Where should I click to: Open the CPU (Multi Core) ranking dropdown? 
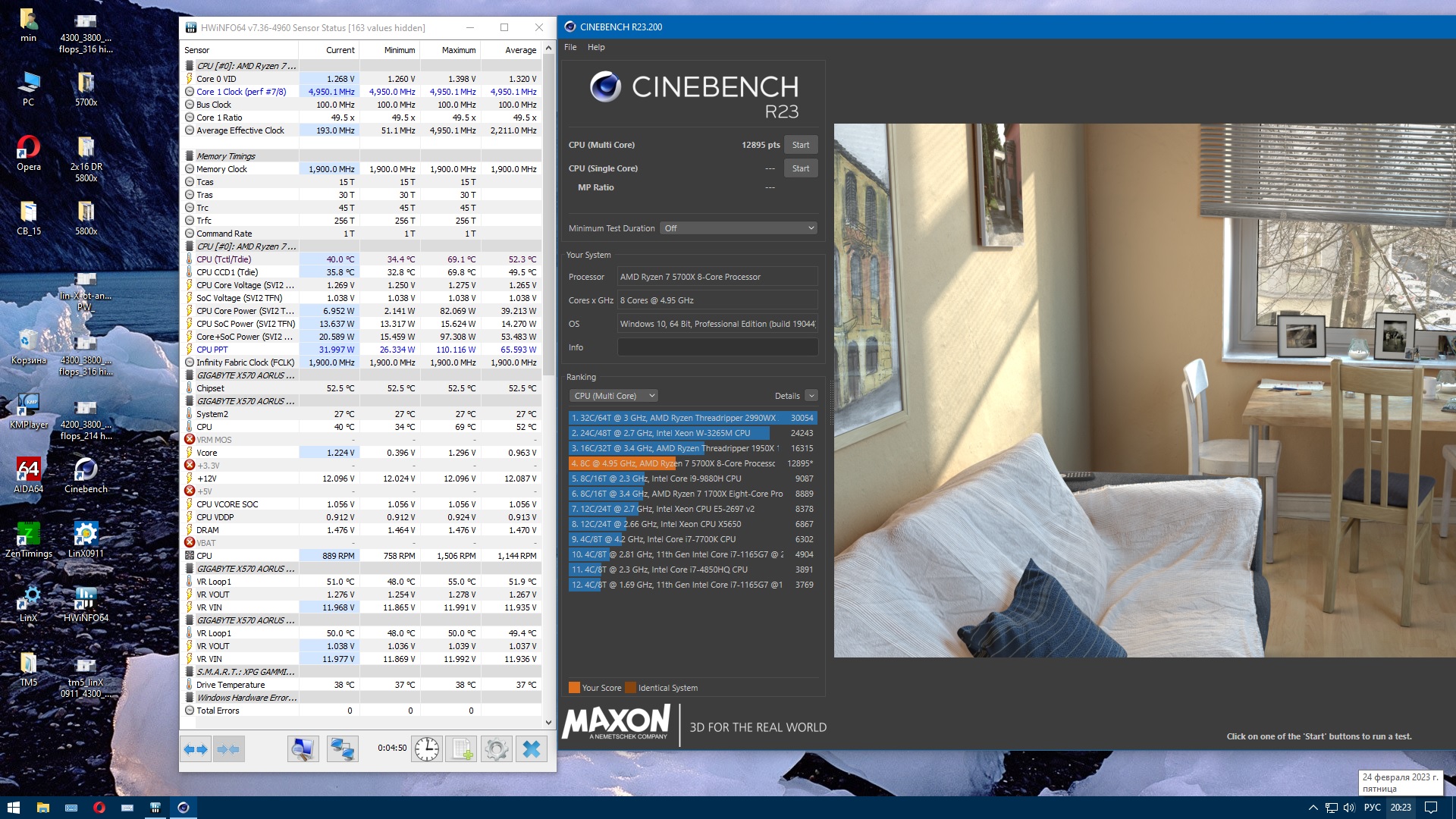pyautogui.click(x=613, y=396)
